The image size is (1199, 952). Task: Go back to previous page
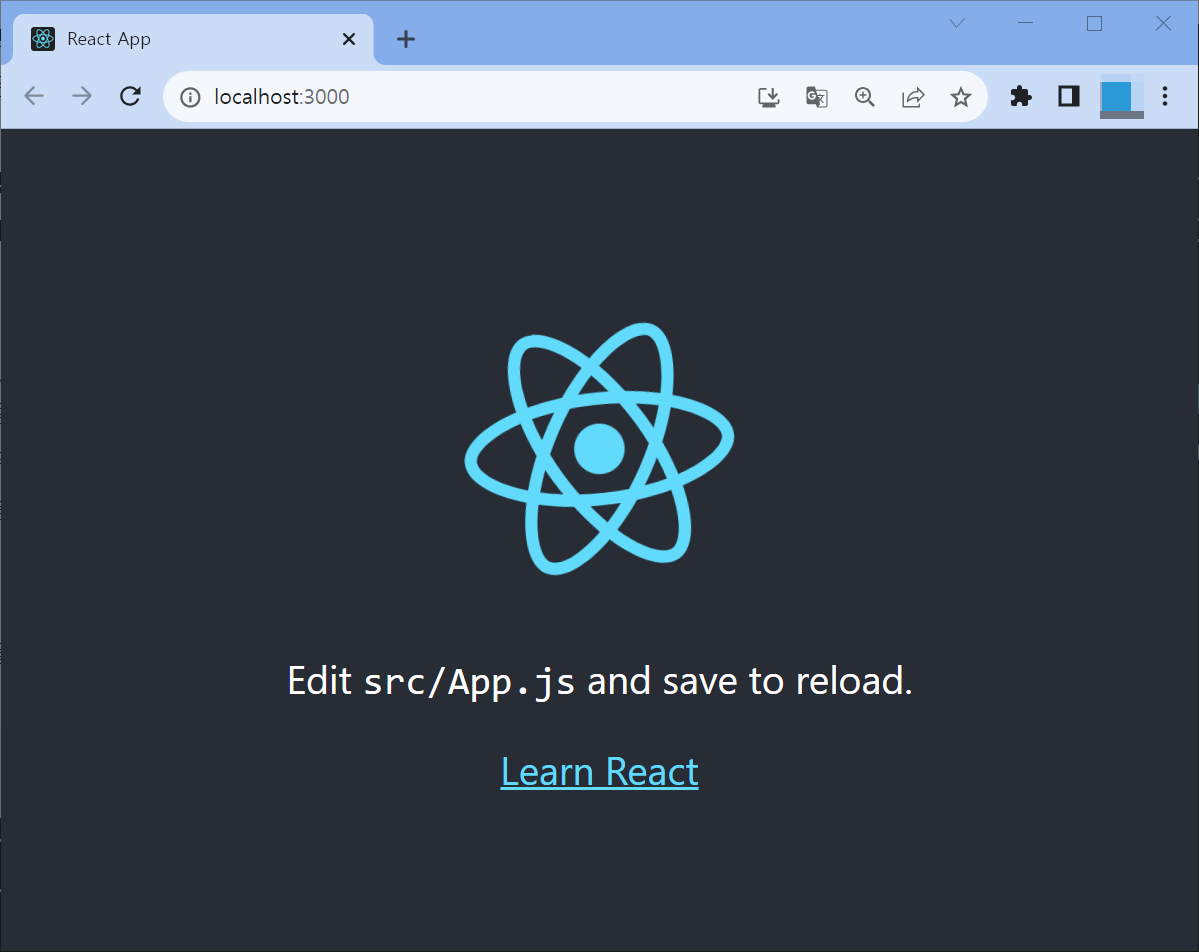pyautogui.click(x=34, y=96)
